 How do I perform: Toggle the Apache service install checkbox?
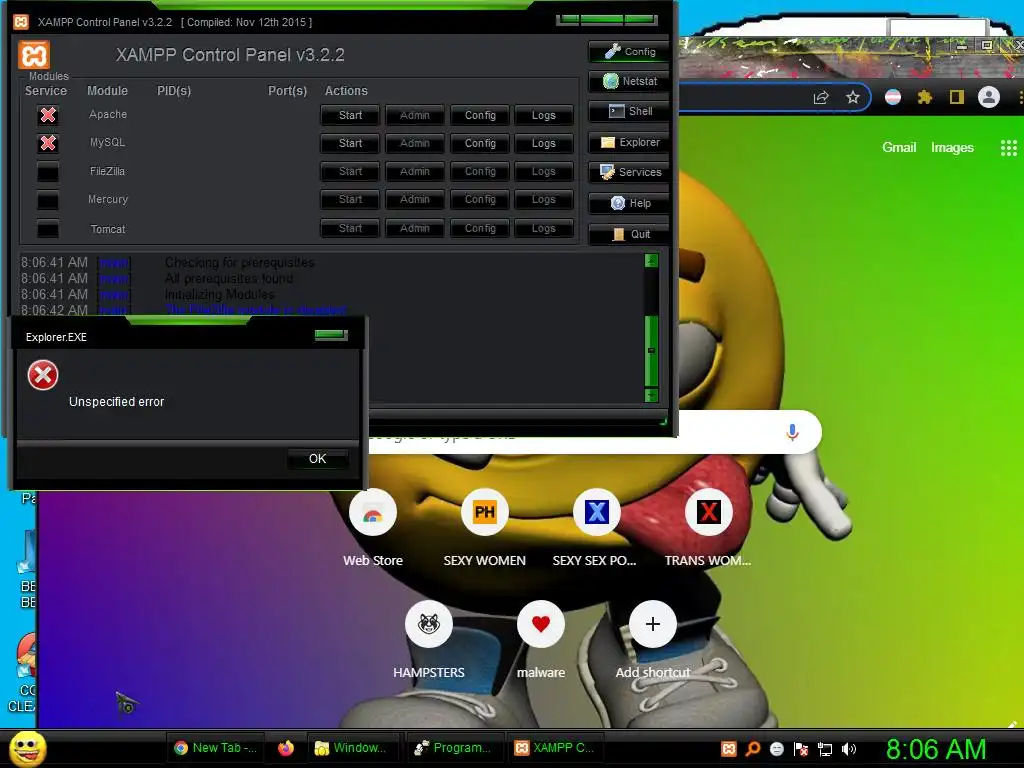coord(48,116)
